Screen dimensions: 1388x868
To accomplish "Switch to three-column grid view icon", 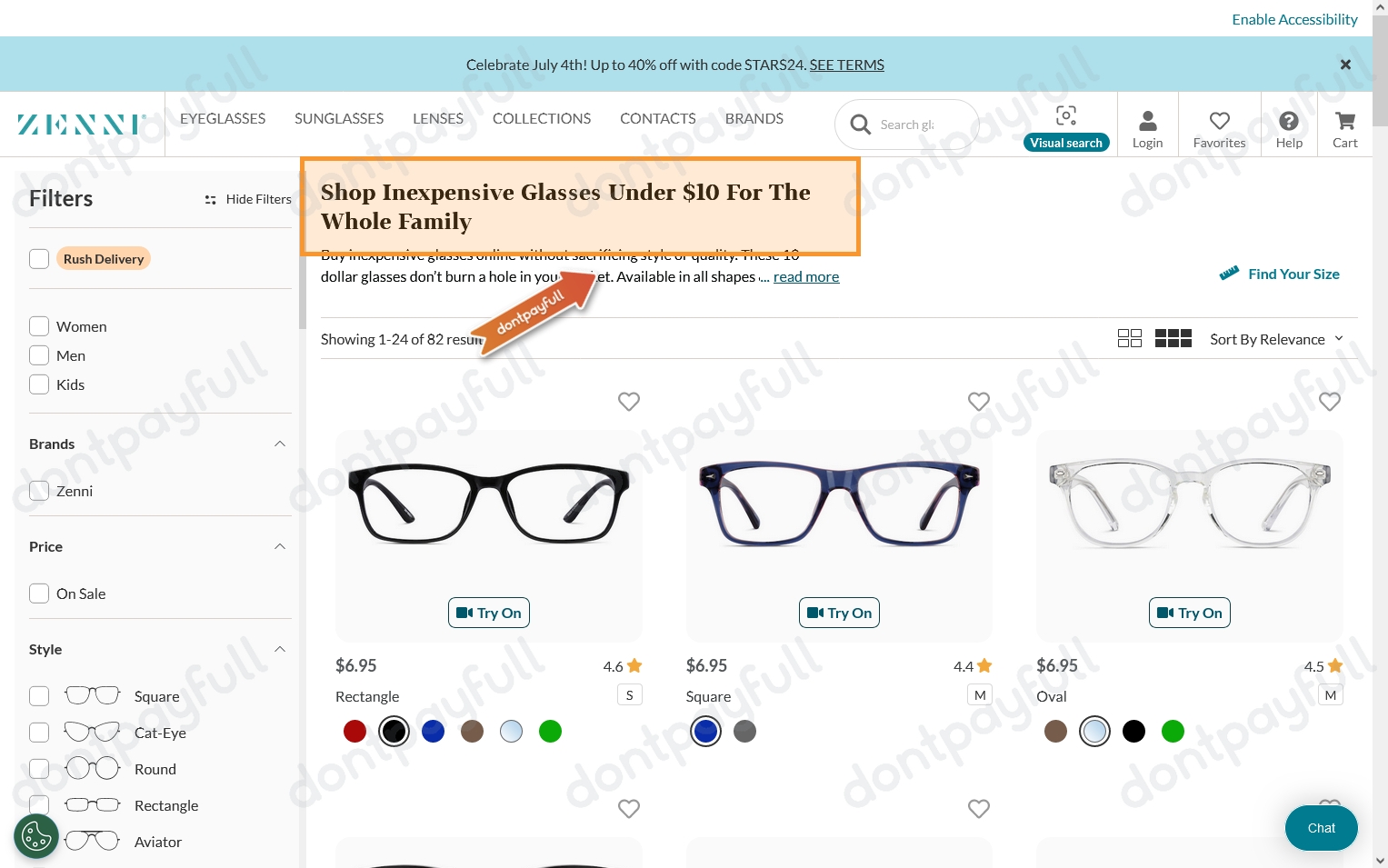I will point(1173,339).
